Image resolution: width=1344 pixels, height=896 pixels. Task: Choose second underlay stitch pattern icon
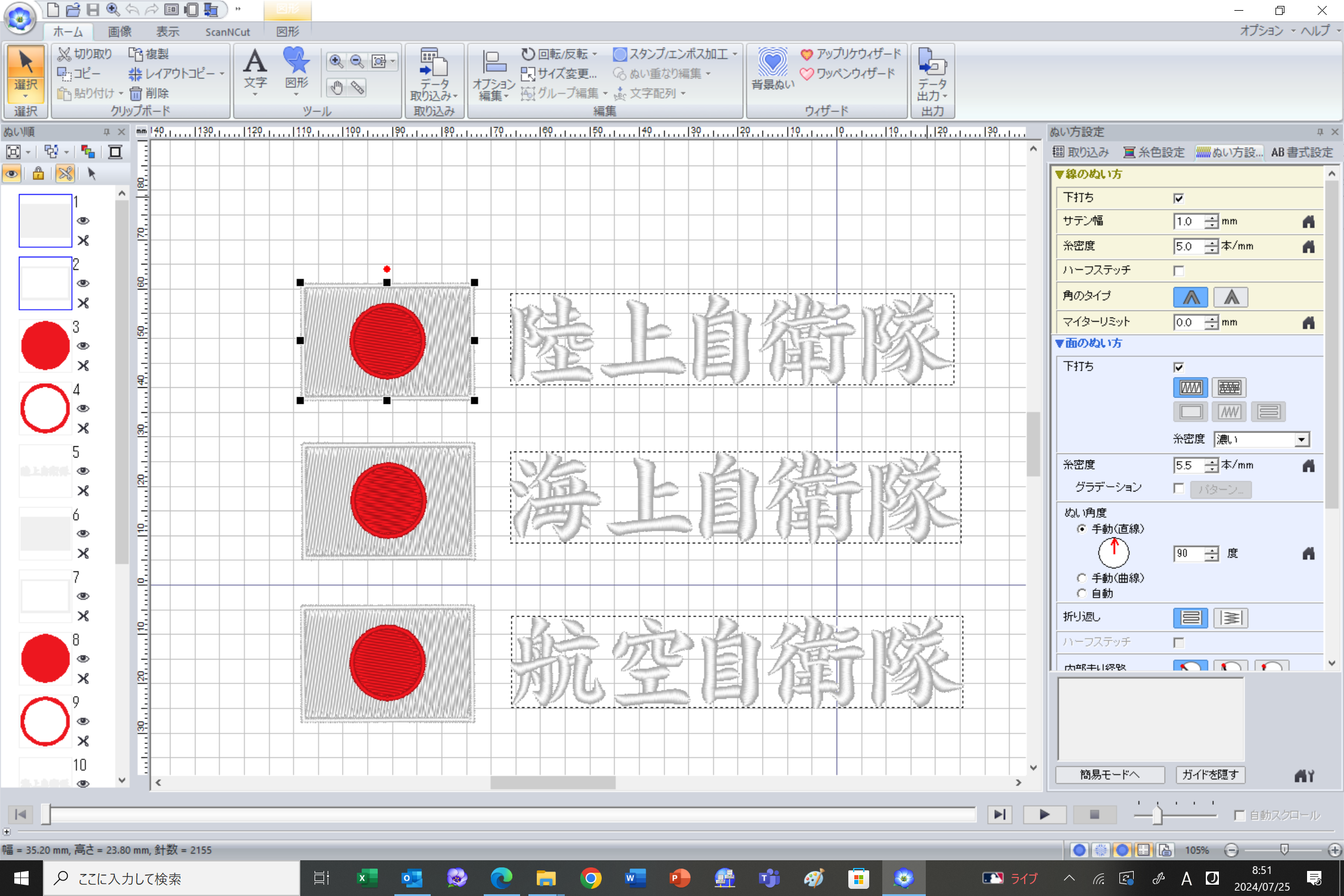click(1229, 388)
